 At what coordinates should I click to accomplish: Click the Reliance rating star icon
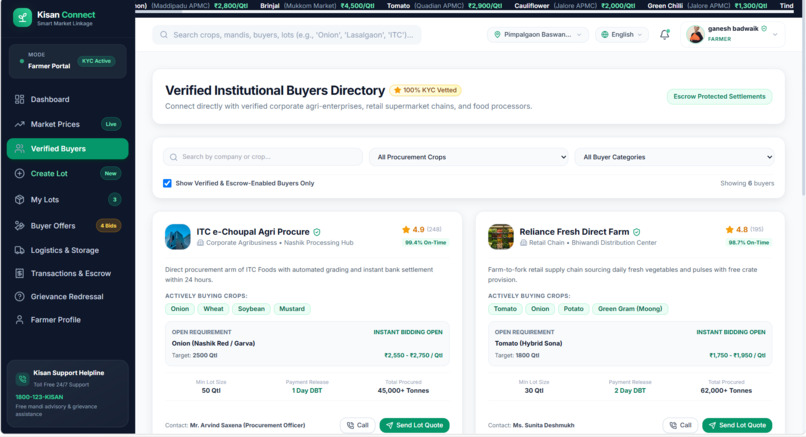coord(729,229)
